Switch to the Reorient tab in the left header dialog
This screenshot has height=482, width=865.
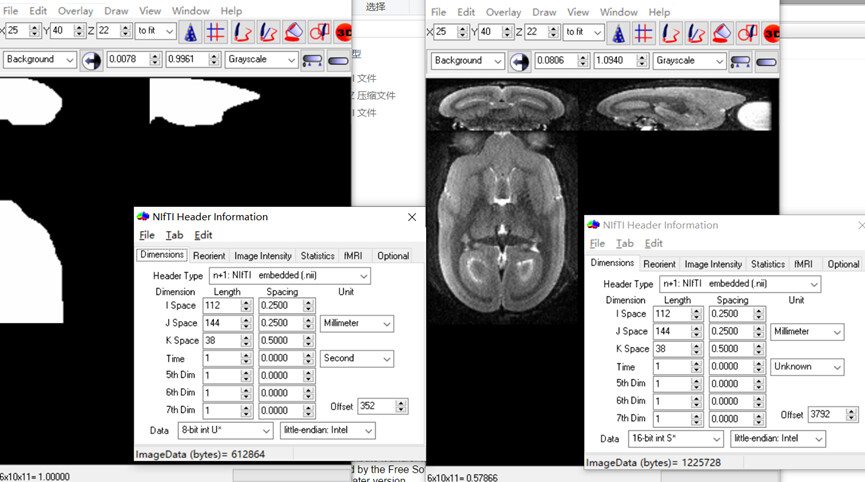[x=209, y=256]
